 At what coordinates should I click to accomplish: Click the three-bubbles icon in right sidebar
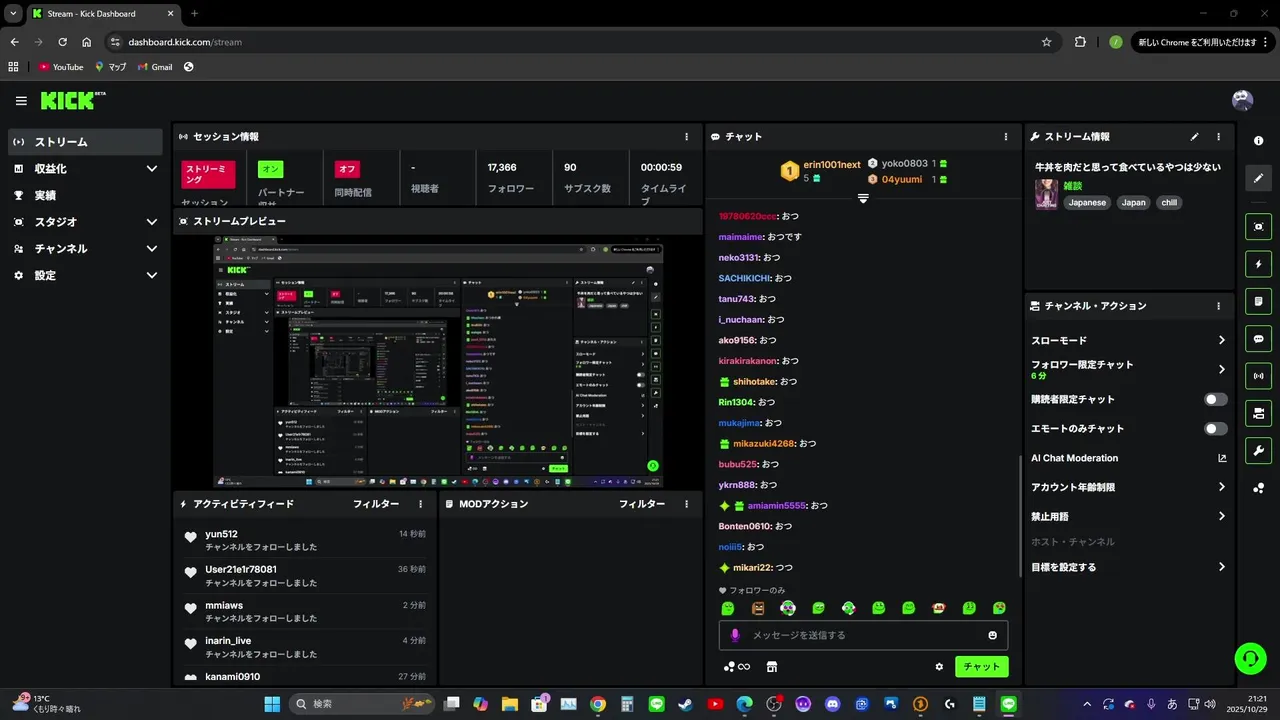tap(1259, 488)
